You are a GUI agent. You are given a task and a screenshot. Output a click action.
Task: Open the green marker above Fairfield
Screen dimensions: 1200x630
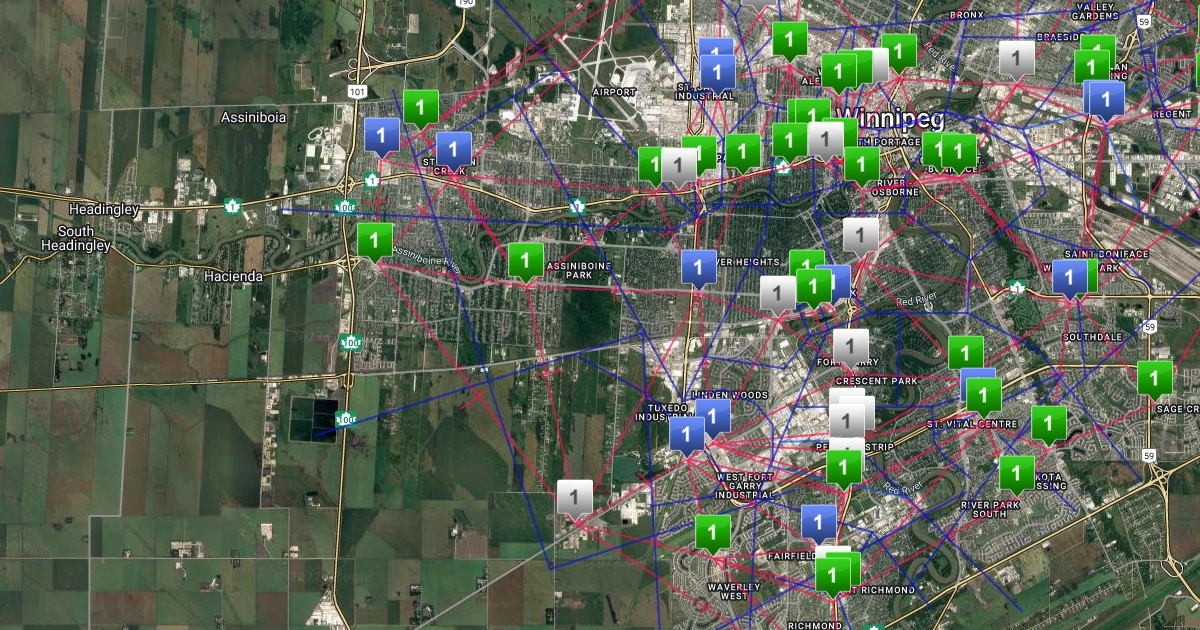point(713,532)
